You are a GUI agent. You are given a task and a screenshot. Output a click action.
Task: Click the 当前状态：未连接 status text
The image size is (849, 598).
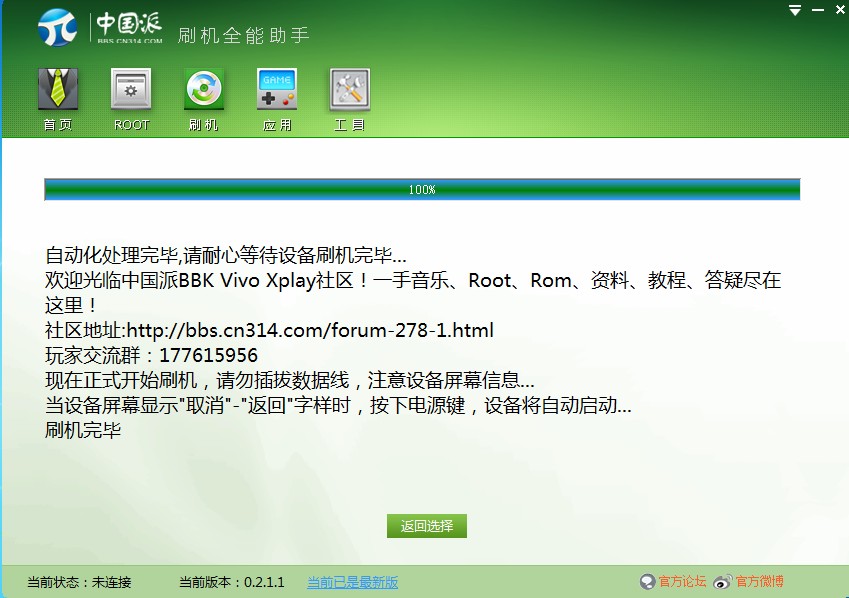[79, 582]
